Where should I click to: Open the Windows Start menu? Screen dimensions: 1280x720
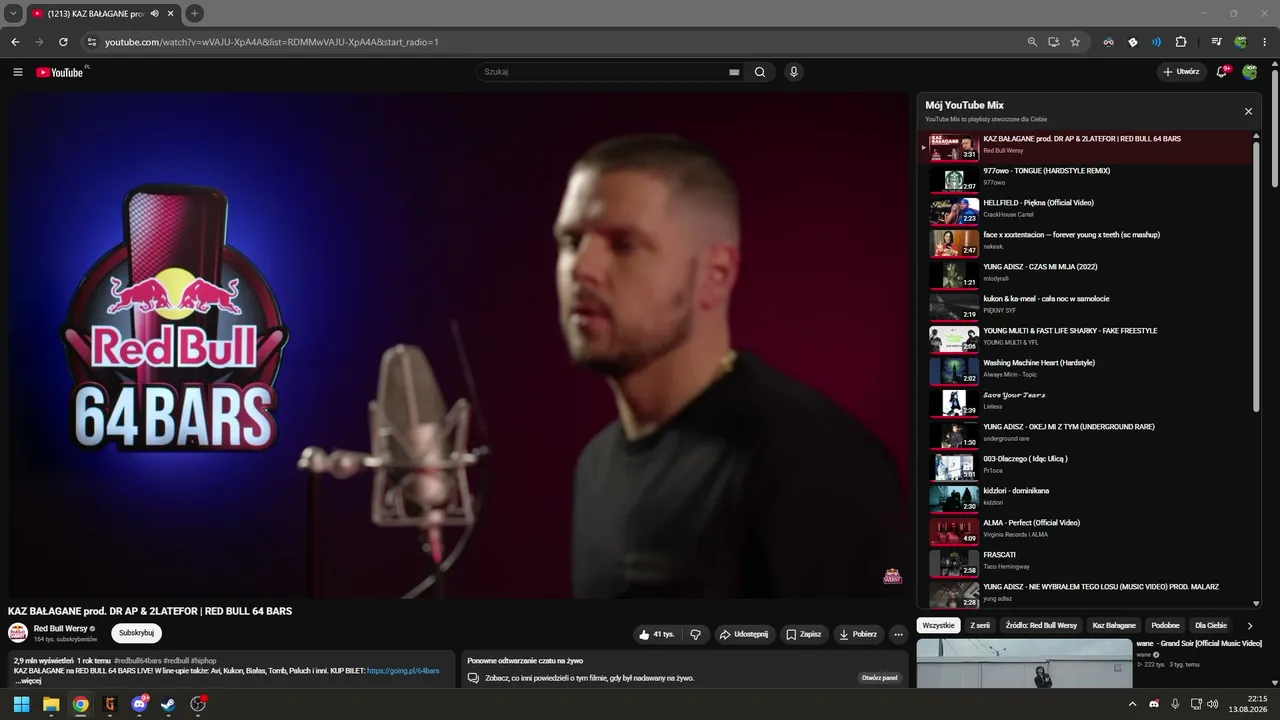[21, 704]
